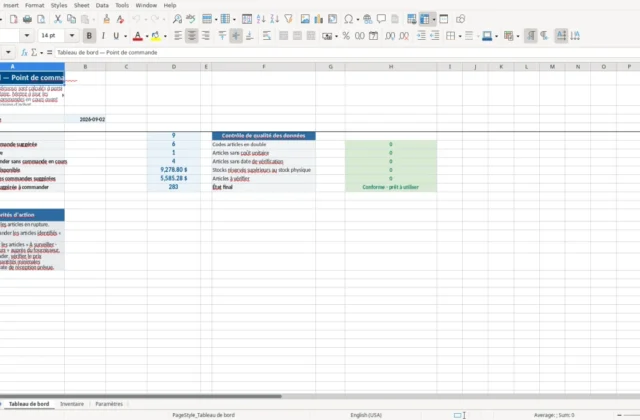The width and height of the screenshot is (640, 420).
Task: Switch to the Inventaire sheet tab
Action: point(72,404)
